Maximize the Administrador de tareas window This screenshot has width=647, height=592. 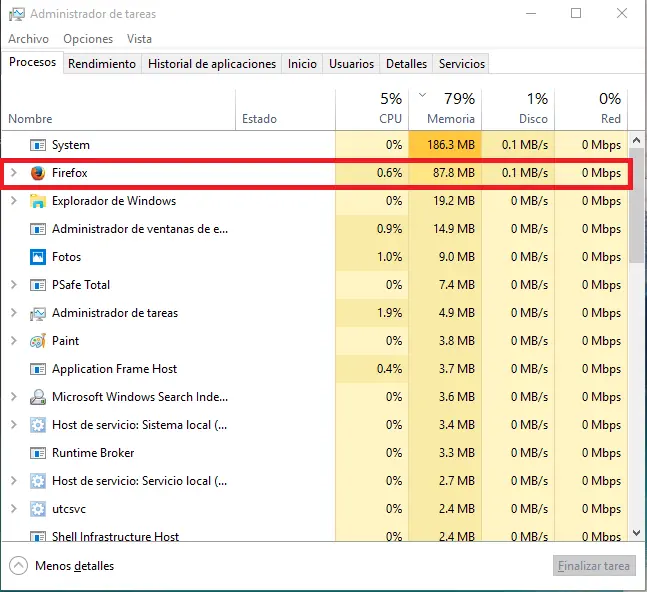pyautogui.click(x=576, y=14)
